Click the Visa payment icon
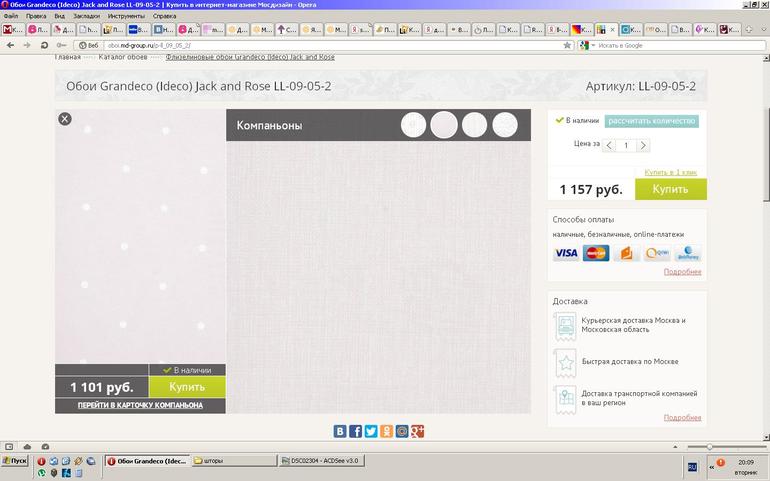 coord(566,253)
